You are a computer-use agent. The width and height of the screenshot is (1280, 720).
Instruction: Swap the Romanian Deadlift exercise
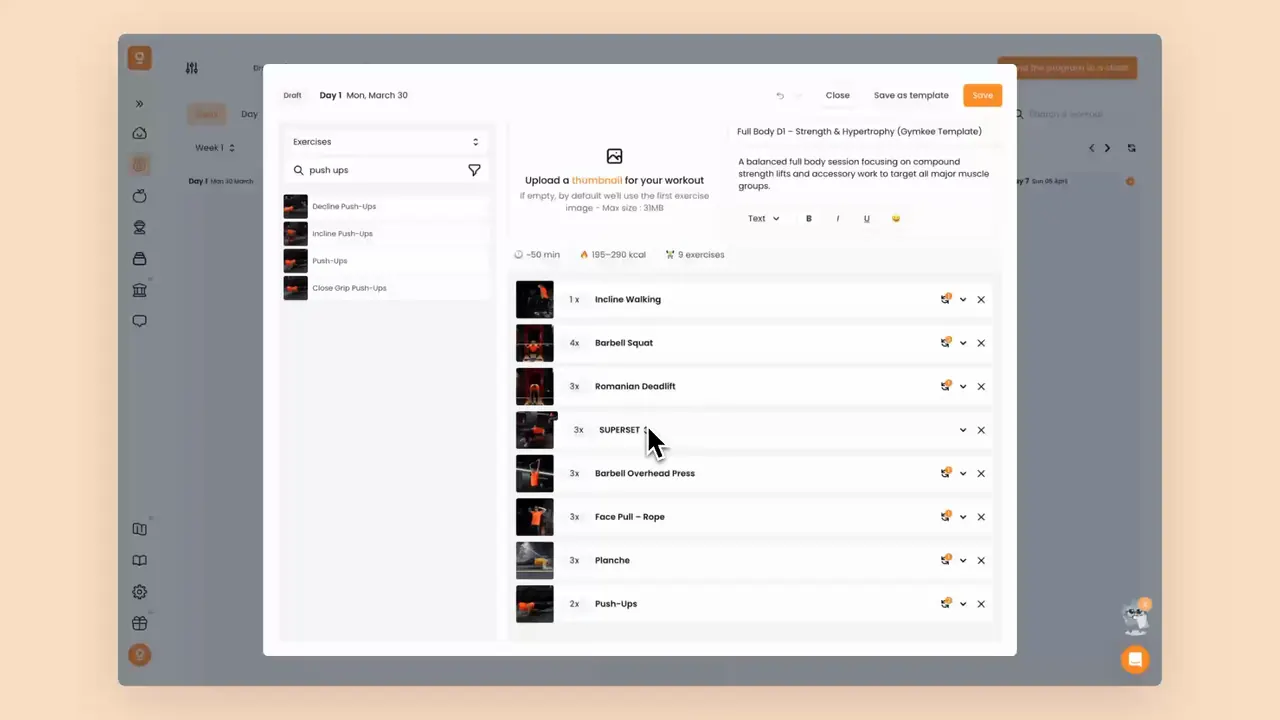tap(945, 386)
